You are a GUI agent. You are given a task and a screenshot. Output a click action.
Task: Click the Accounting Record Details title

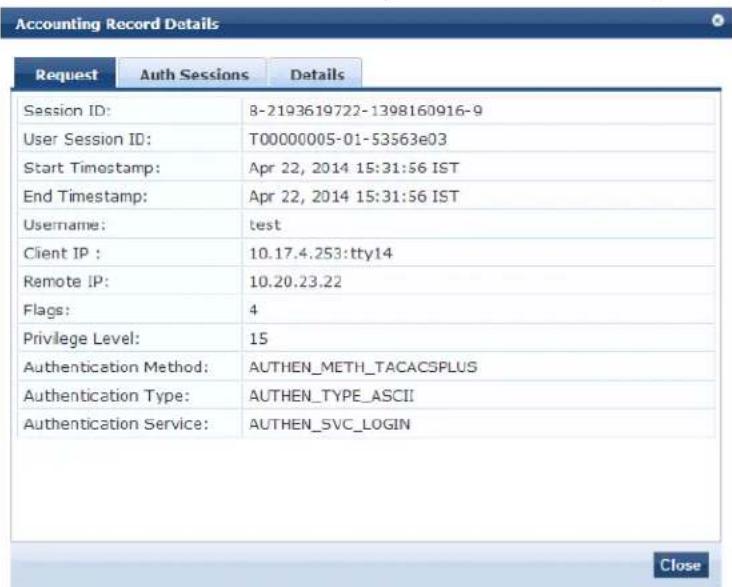coord(117,24)
